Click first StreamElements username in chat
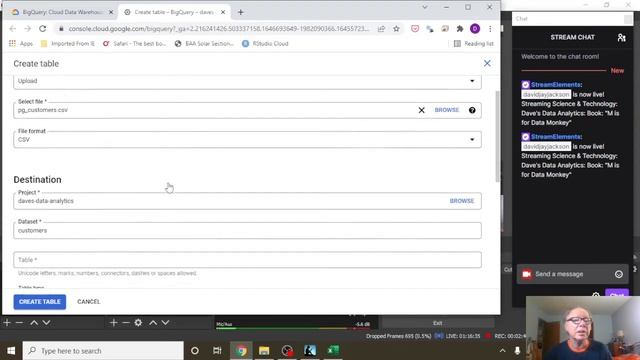This screenshot has height=360, width=640. click(x=556, y=84)
